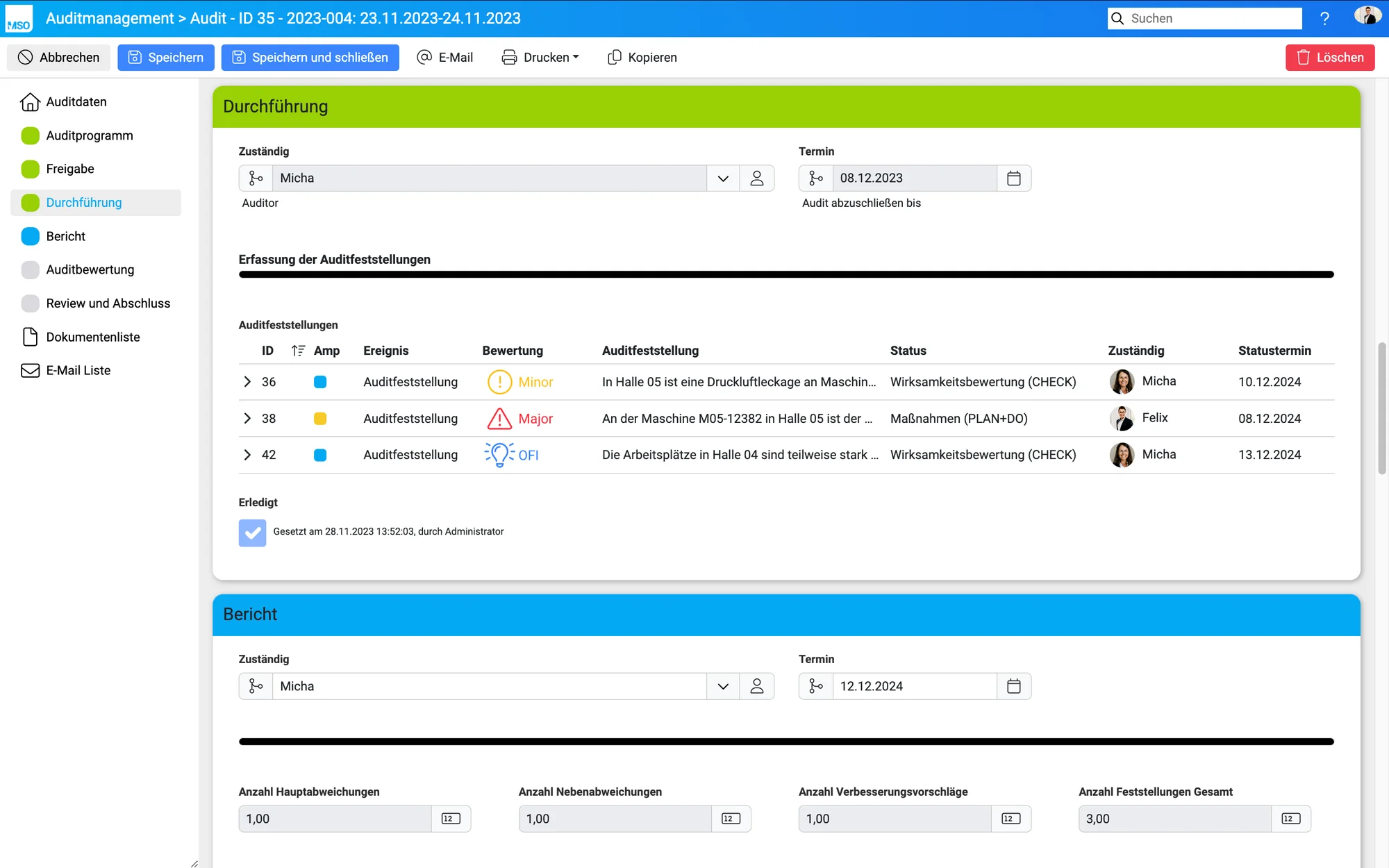This screenshot has width=1389, height=868.
Task: Select Durchführung in the sidebar
Action: 96,203
